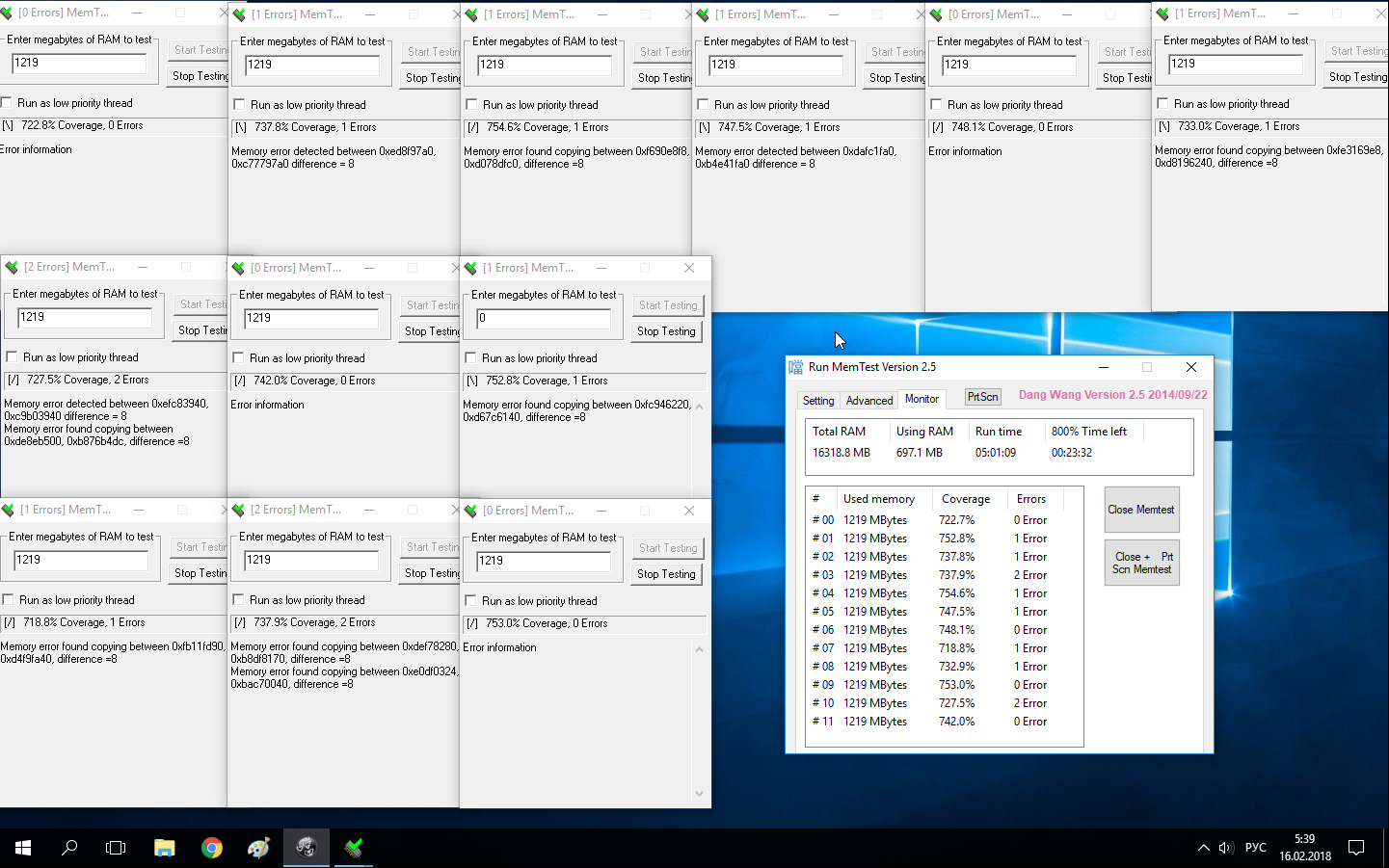Click the Run time value 05:01:09
The width and height of the screenshot is (1389, 868).
coord(996,453)
